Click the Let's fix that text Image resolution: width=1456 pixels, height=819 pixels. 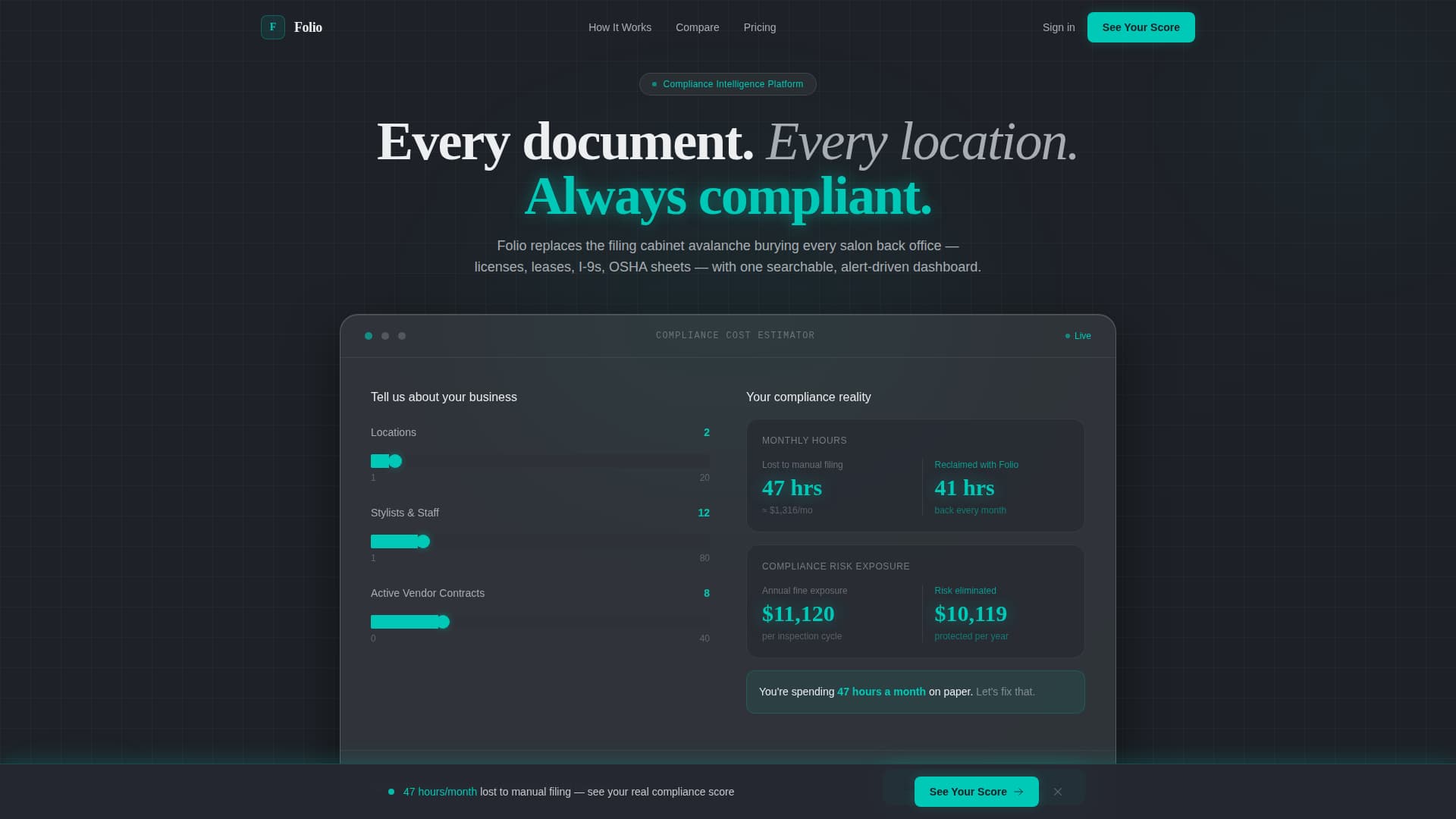coord(1005,692)
